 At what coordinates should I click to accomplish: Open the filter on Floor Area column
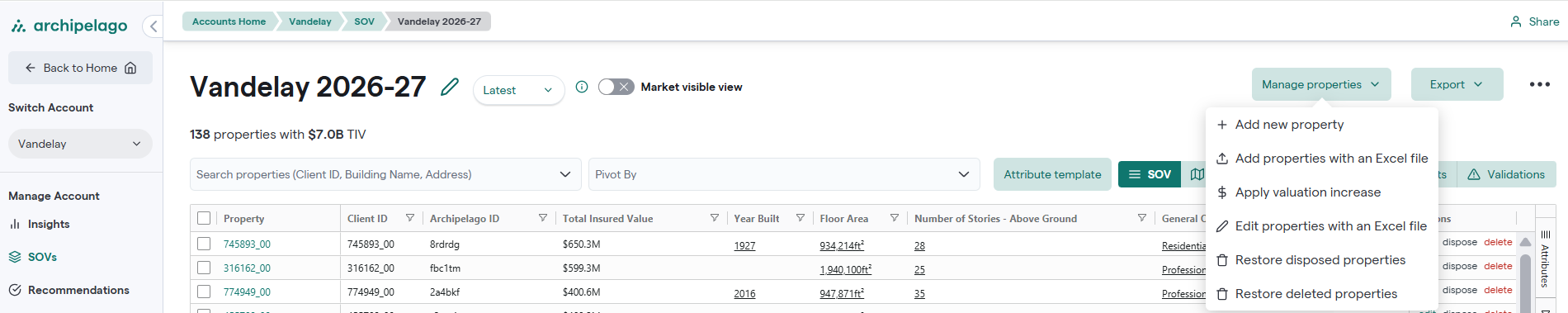coord(895,218)
